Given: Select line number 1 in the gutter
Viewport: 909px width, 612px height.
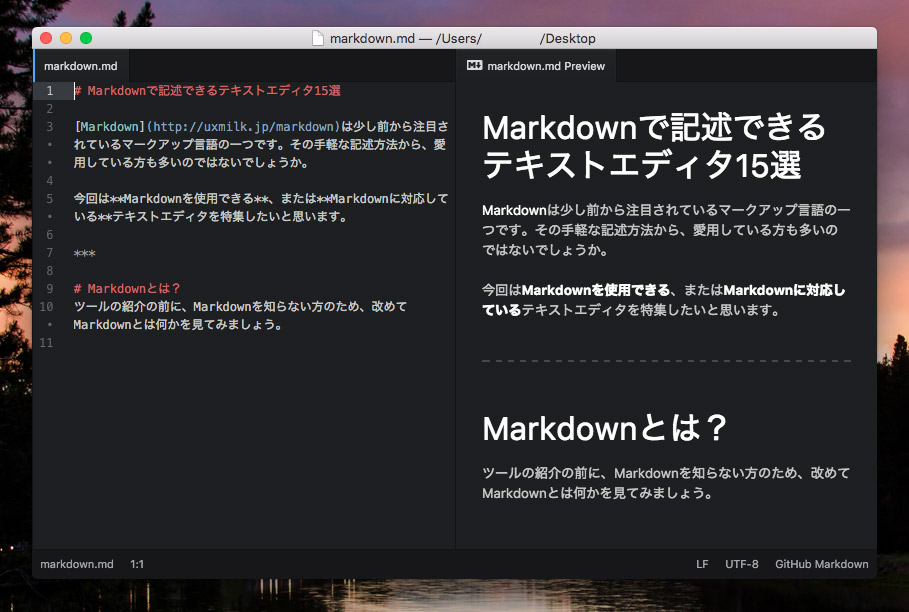Looking at the screenshot, I should (x=48, y=91).
